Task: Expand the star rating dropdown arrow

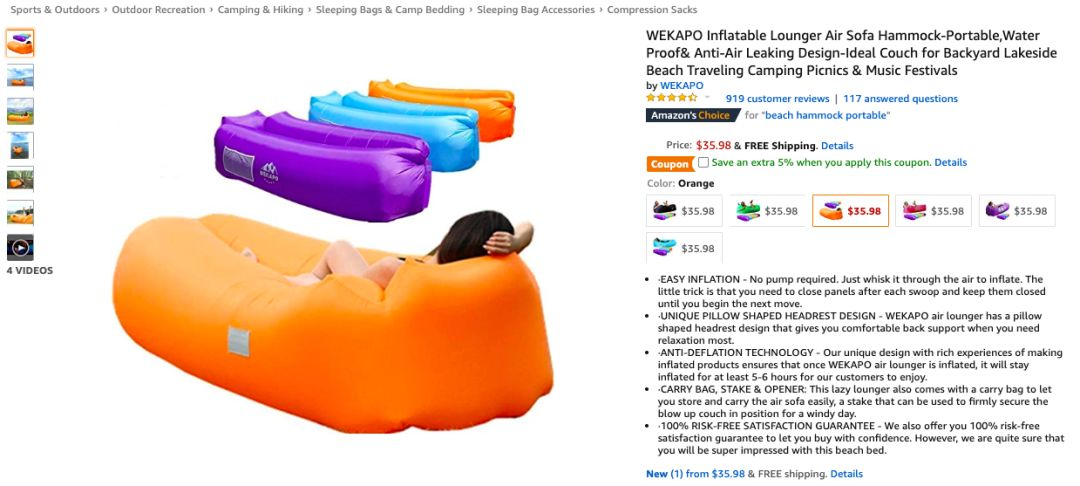Action: coord(707,98)
